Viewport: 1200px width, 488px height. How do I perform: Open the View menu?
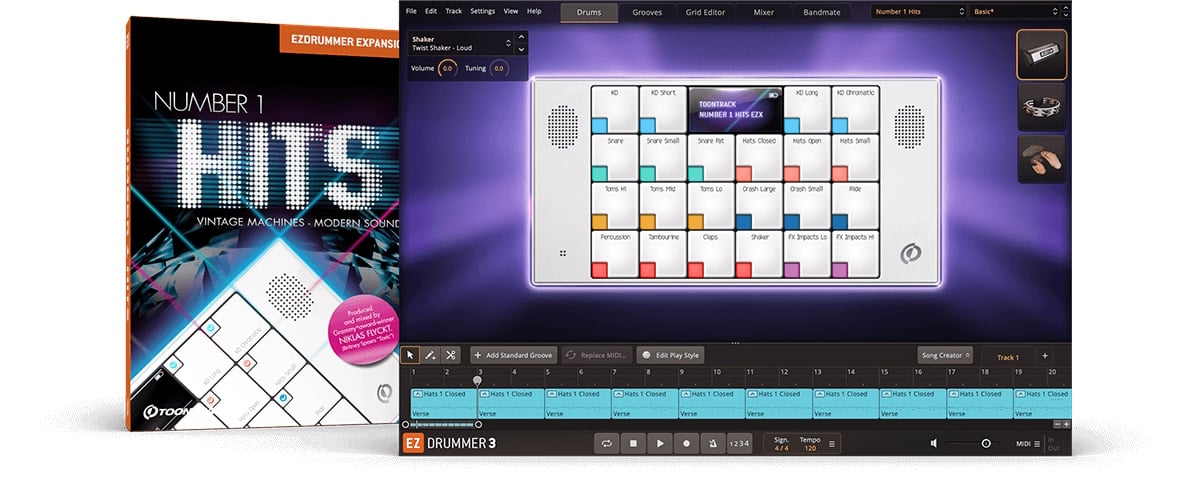511,11
